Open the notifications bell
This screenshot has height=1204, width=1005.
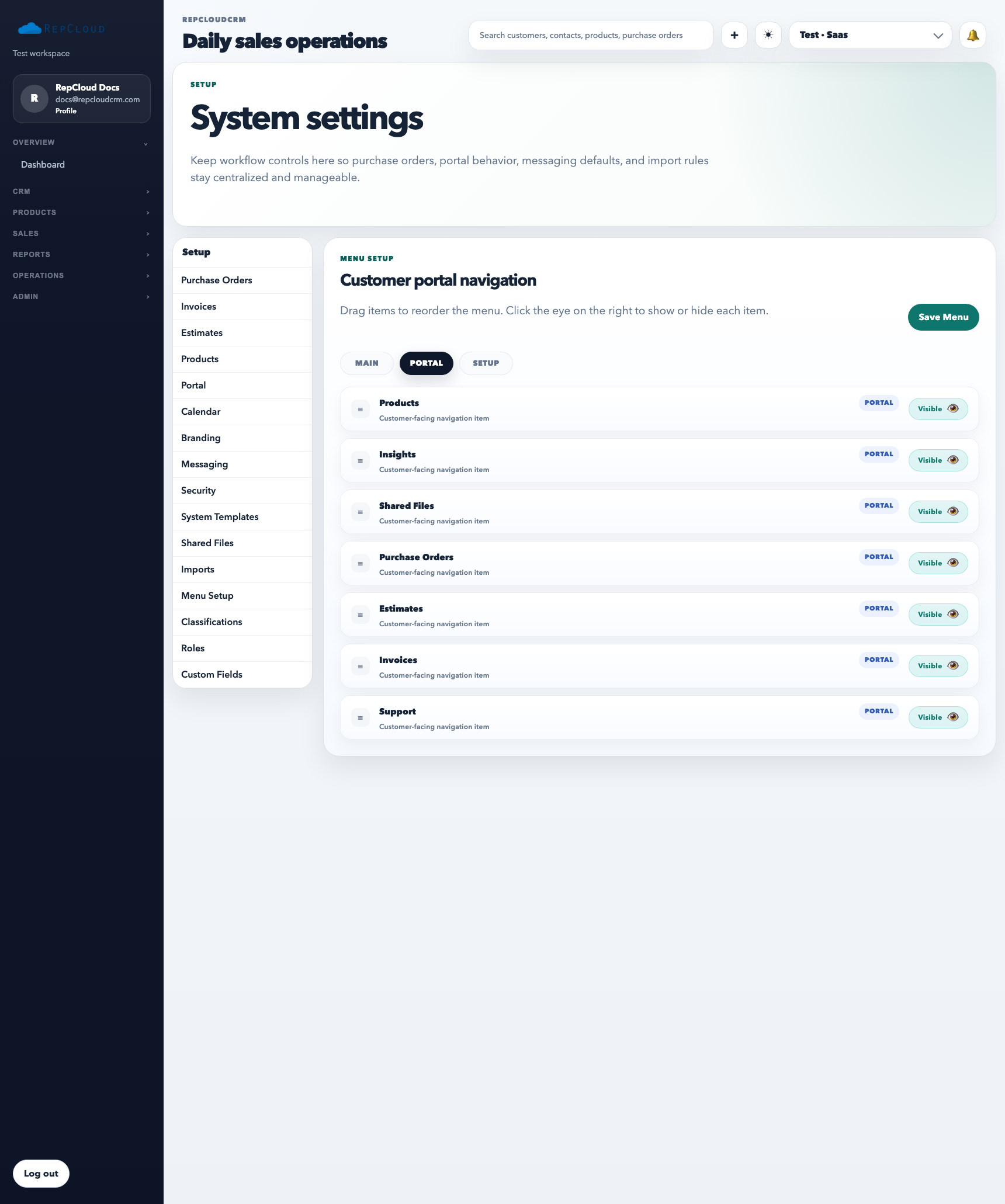973,35
